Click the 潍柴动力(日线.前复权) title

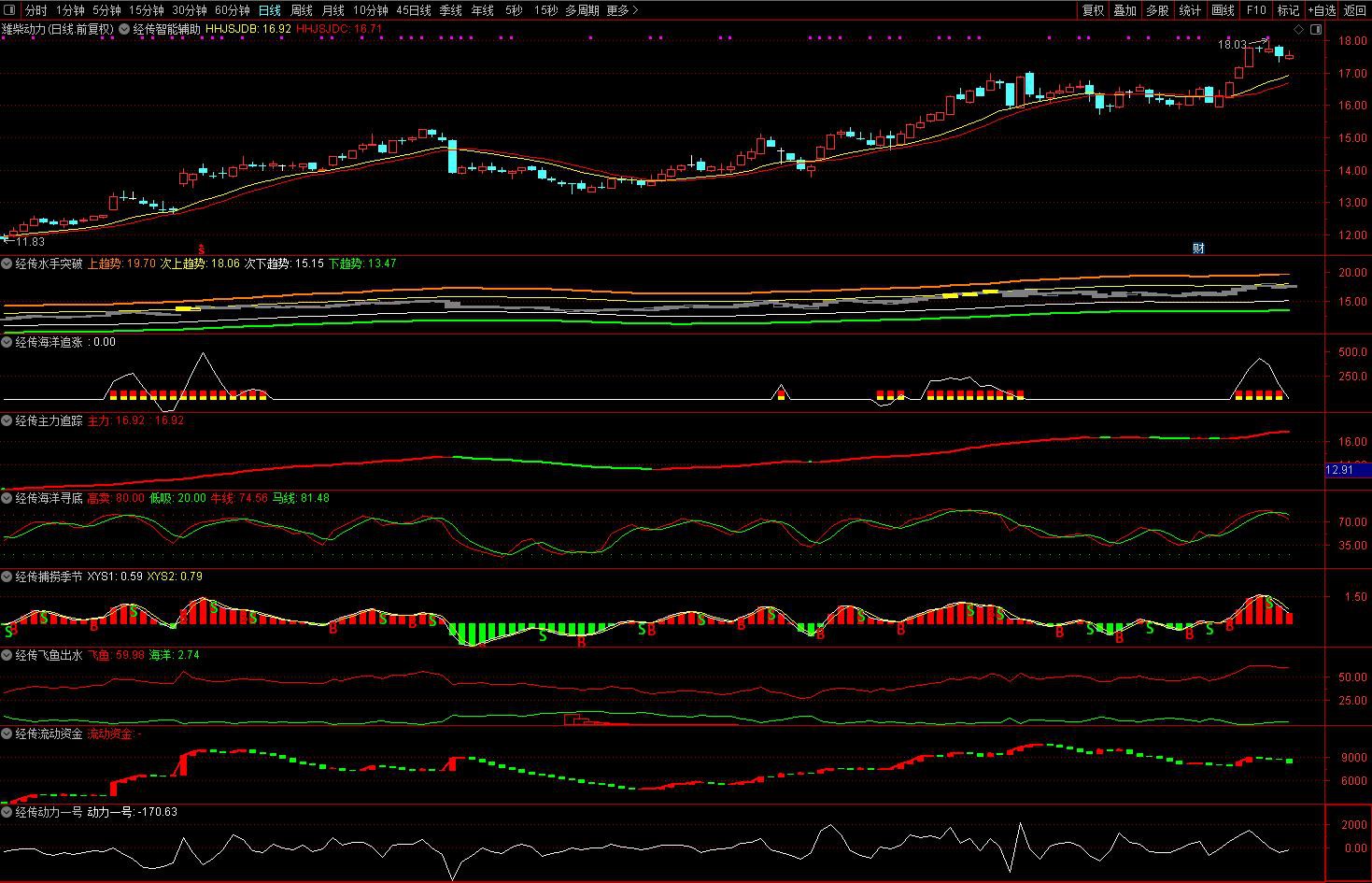pyautogui.click(x=58, y=29)
